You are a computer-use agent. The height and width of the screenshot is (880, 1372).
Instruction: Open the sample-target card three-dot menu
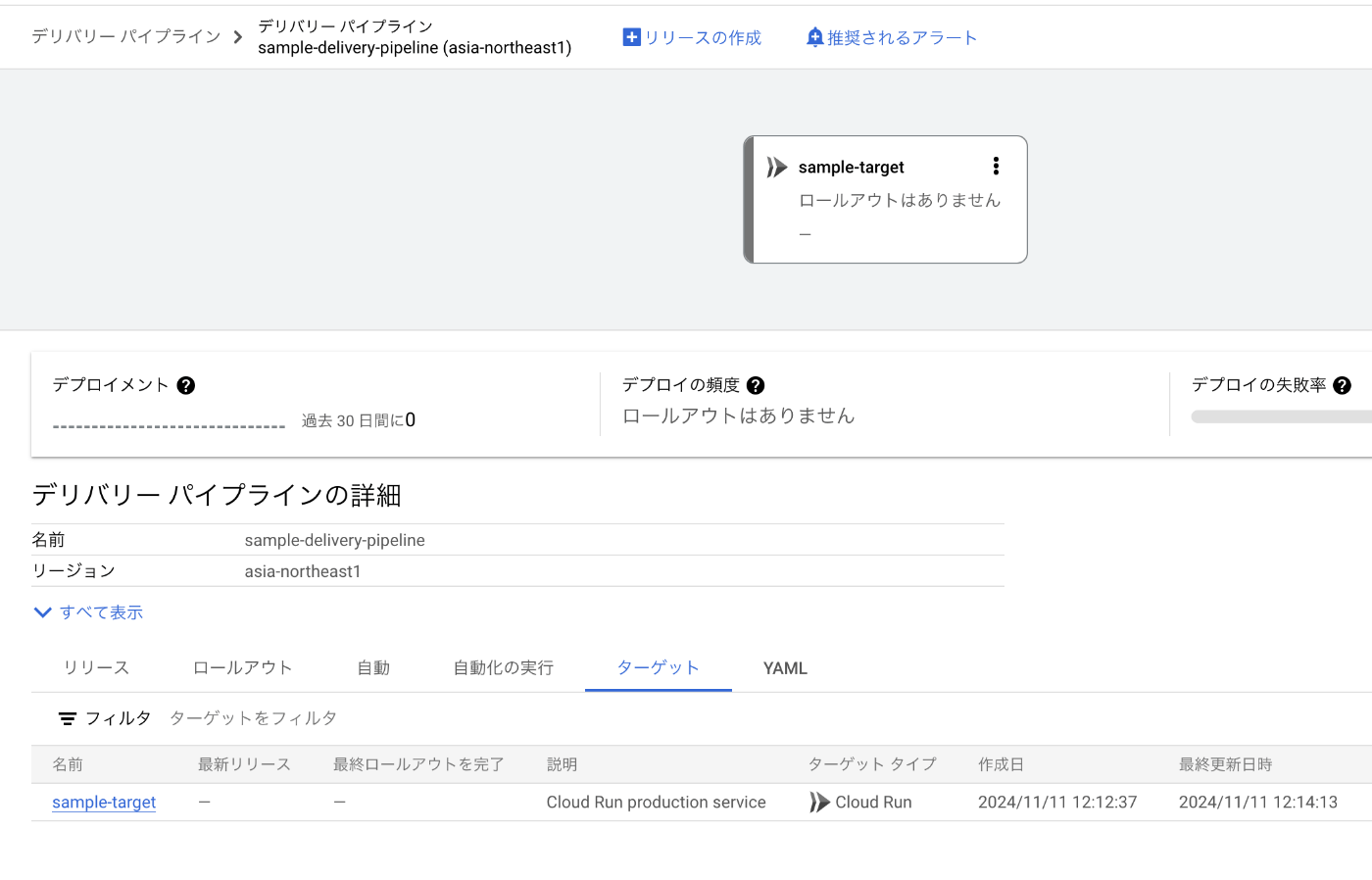(996, 167)
